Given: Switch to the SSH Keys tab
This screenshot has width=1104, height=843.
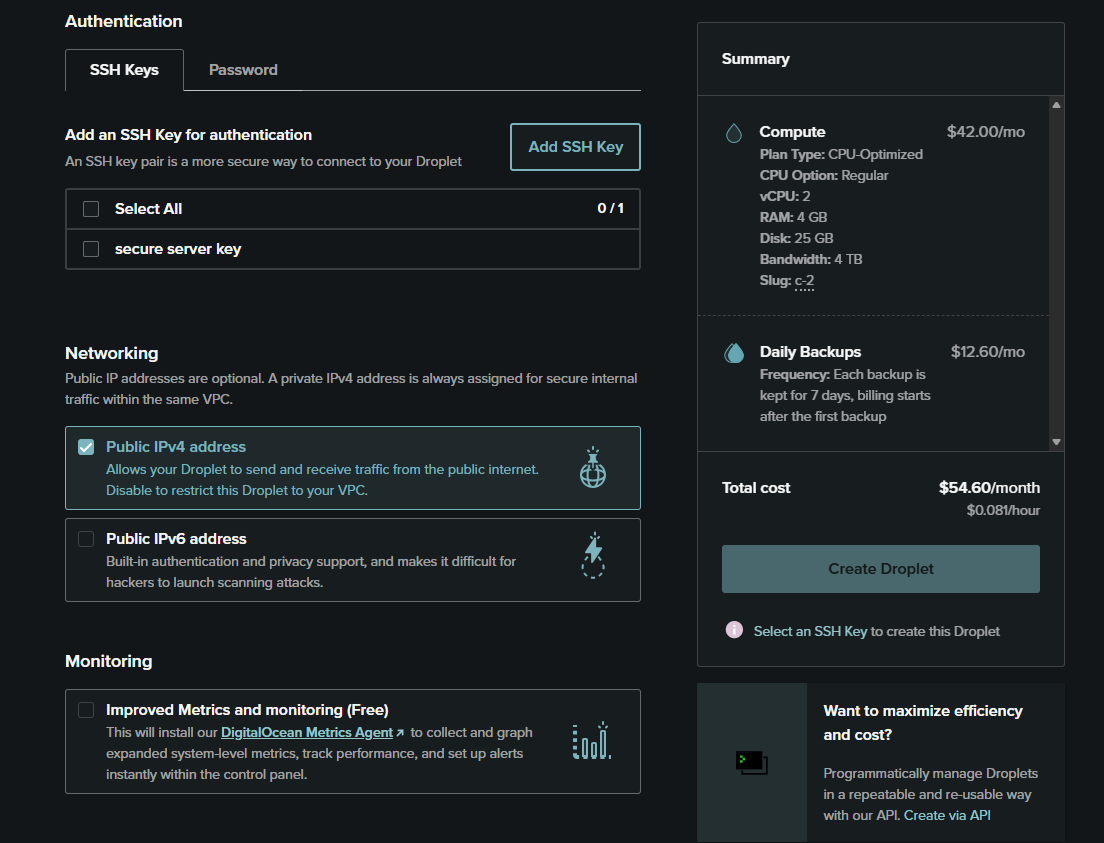Looking at the screenshot, I should point(124,70).
